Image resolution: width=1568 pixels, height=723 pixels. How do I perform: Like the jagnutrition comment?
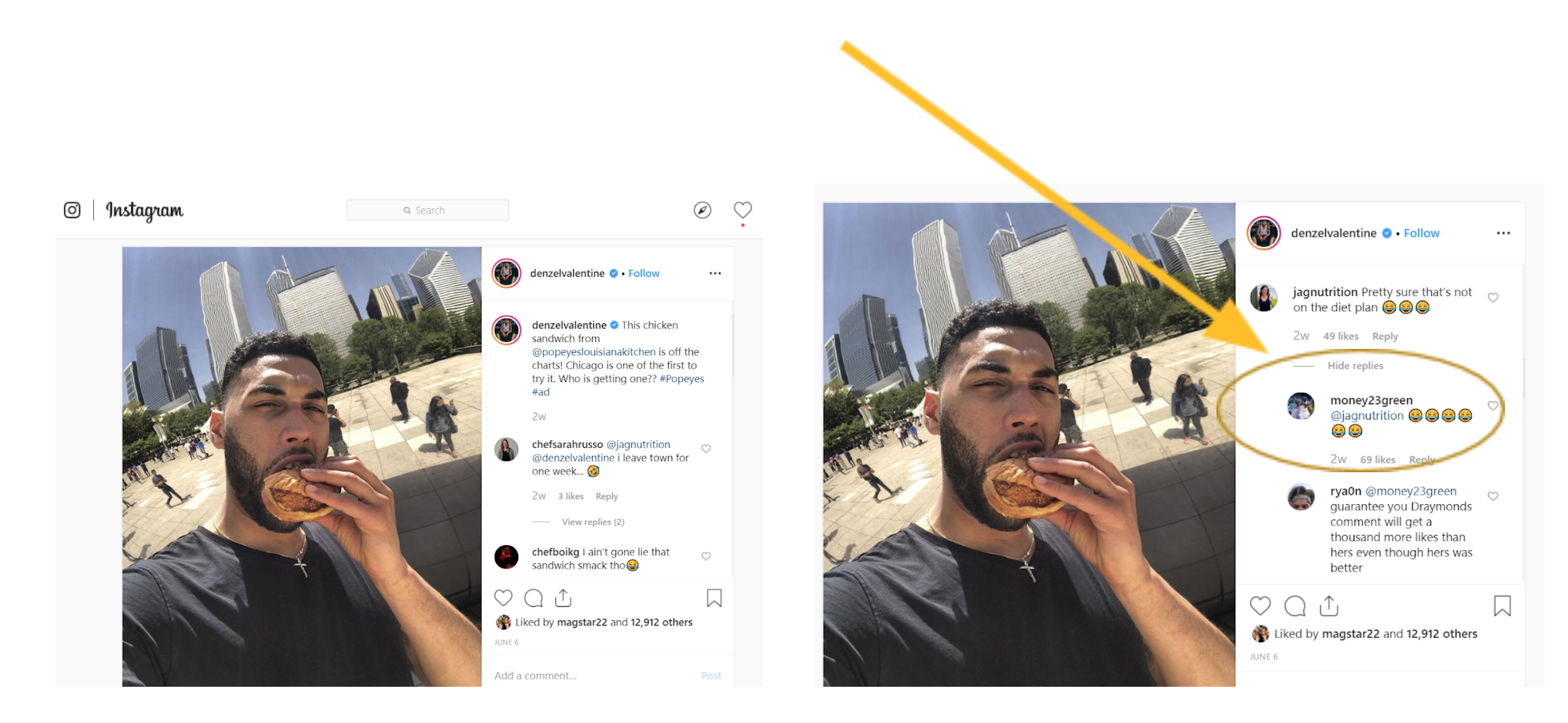(1493, 298)
